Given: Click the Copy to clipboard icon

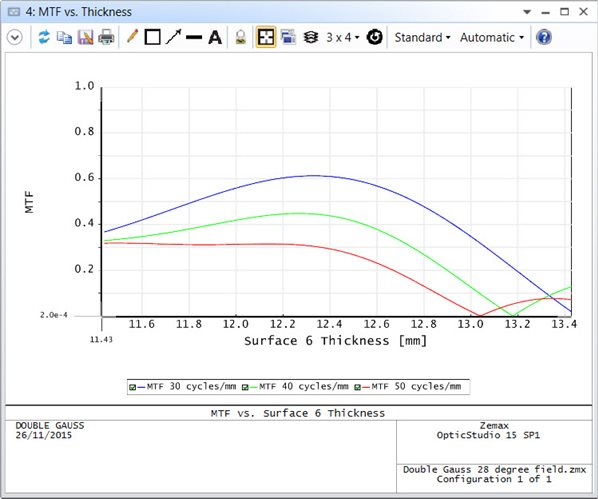Looking at the screenshot, I should (64, 37).
